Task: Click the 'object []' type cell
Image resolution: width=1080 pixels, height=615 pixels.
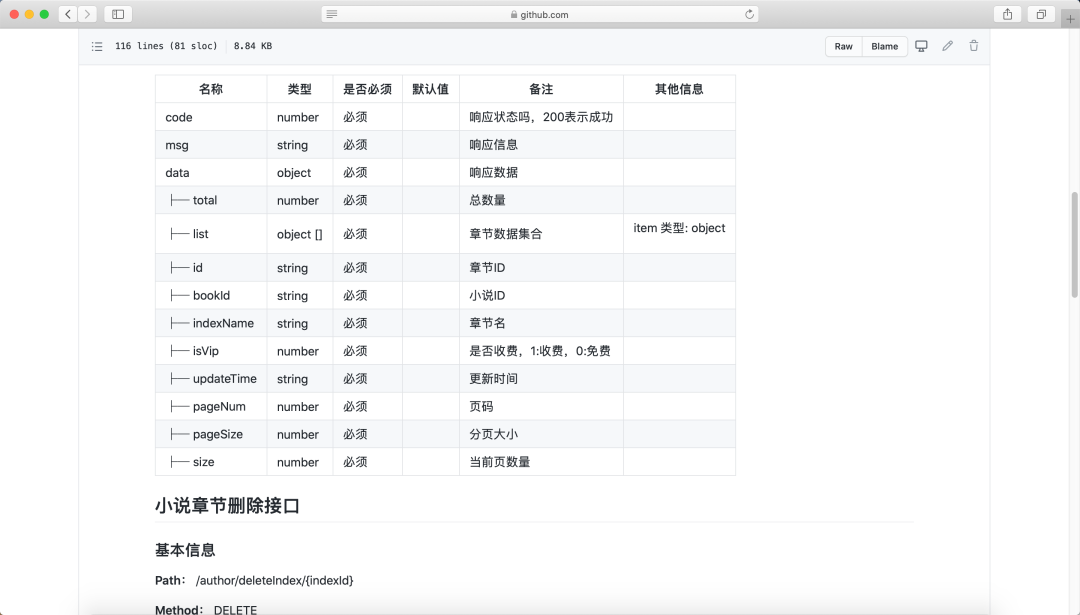Action: (x=300, y=234)
